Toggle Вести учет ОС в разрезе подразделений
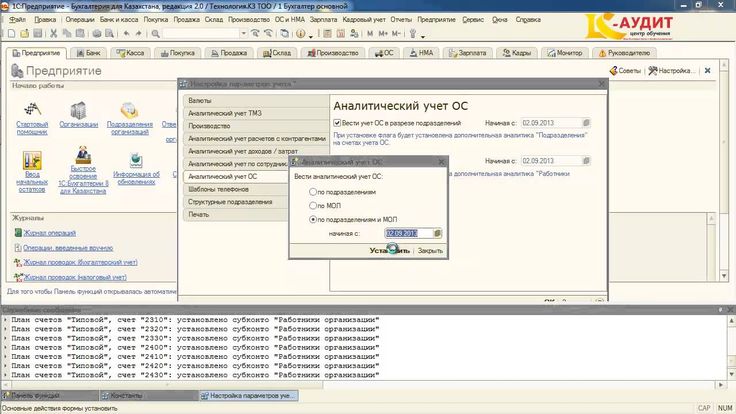736x414 pixels. coord(337,123)
